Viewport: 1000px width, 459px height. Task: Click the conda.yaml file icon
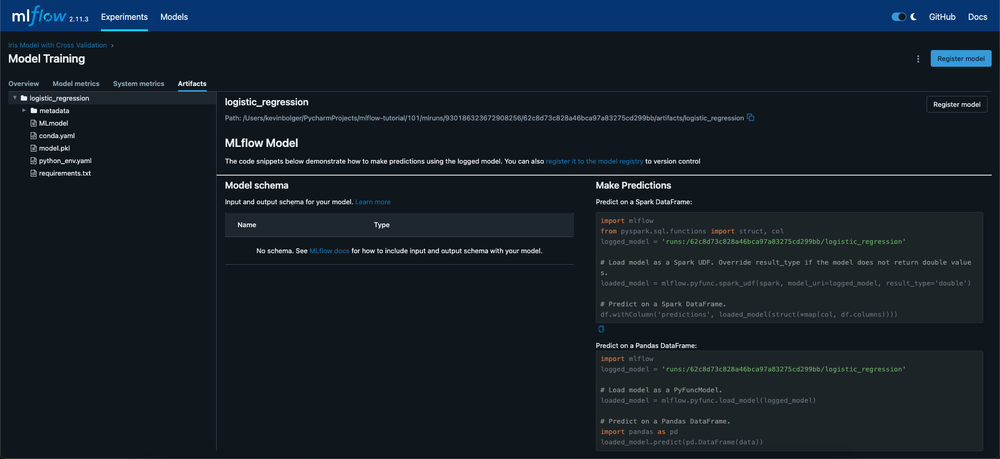pos(34,136)
